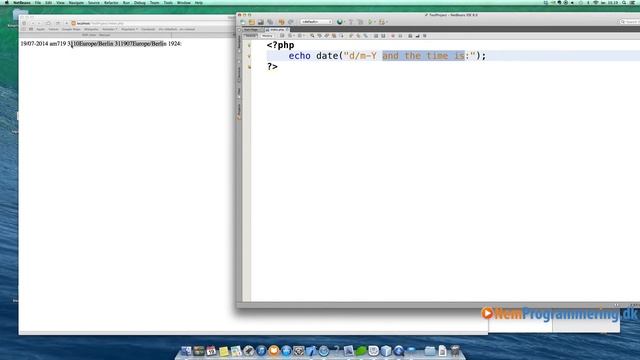The image size is (640, 360).
Task: Click the red Start Macro Recording icon
Action: pyautogui.click(x=393, y=36)
